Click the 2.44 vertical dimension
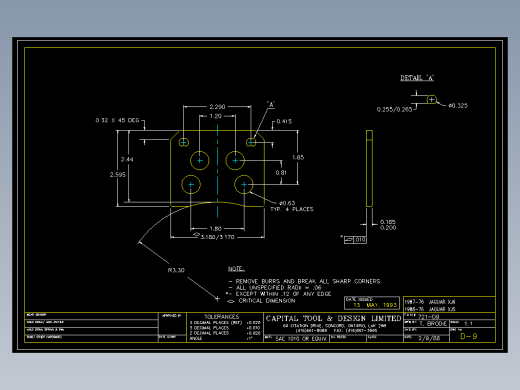The image size is (520, 390). (127, 159)
